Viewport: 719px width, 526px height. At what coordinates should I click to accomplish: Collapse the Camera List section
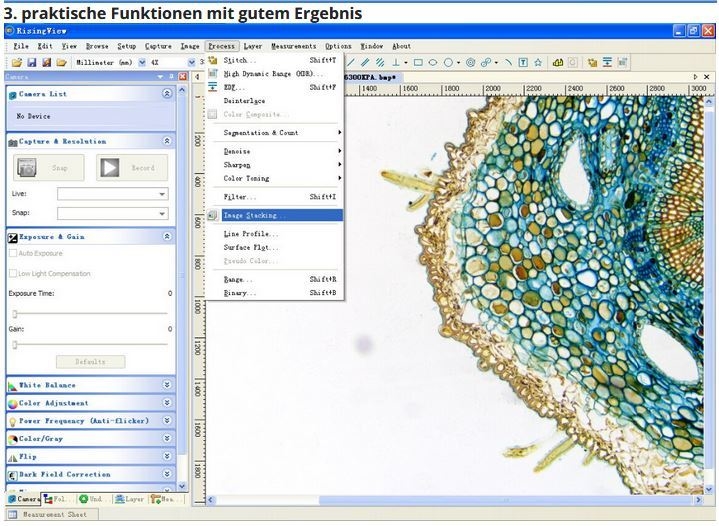click(167, 94)
